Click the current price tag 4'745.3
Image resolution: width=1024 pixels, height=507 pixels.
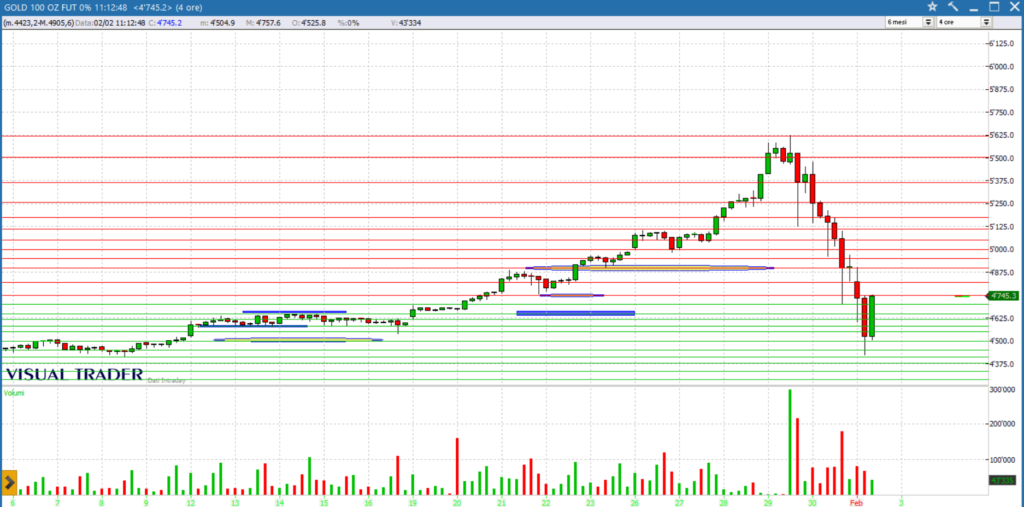[1005, 296]
